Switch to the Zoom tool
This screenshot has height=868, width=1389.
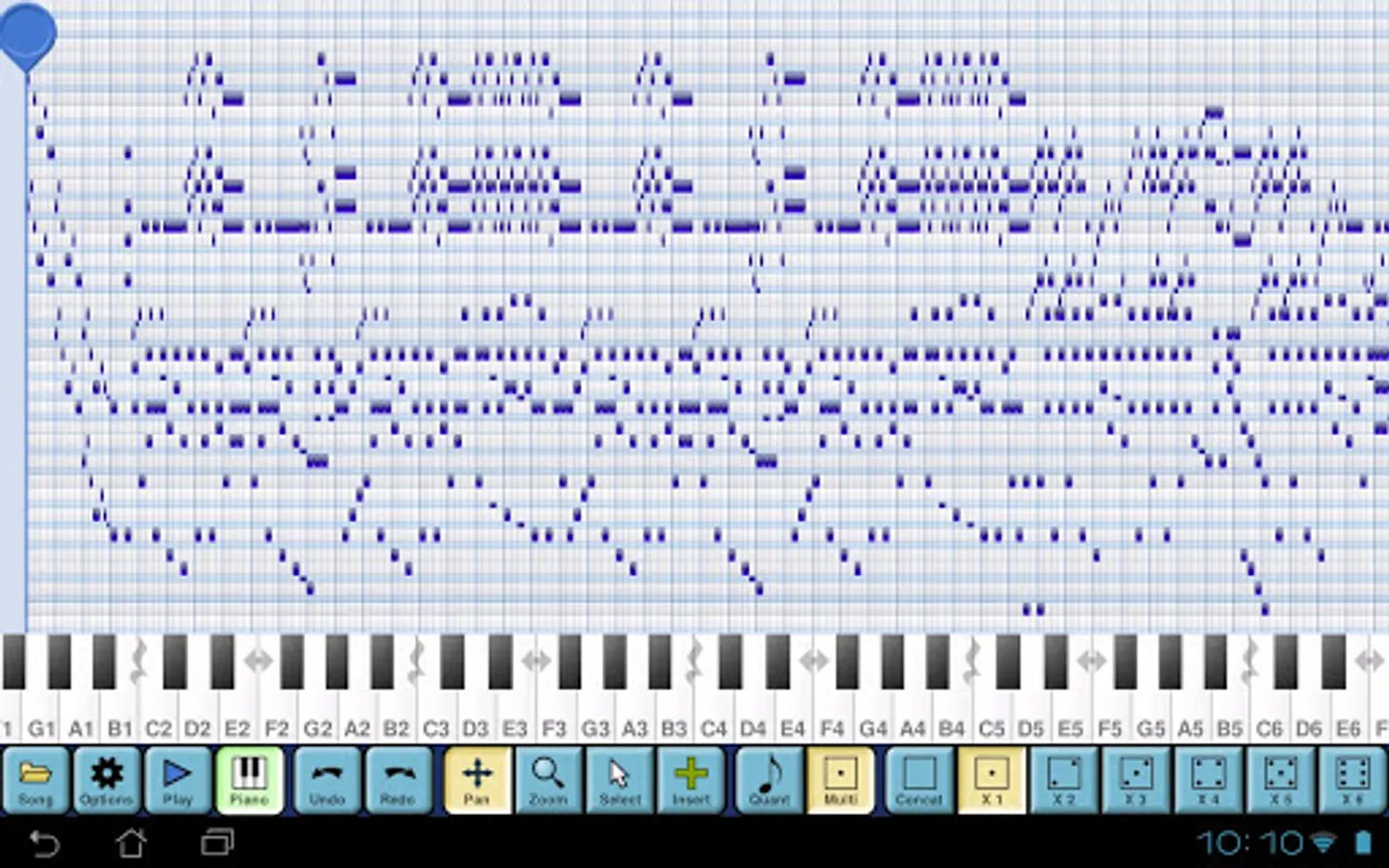point(549,779)
